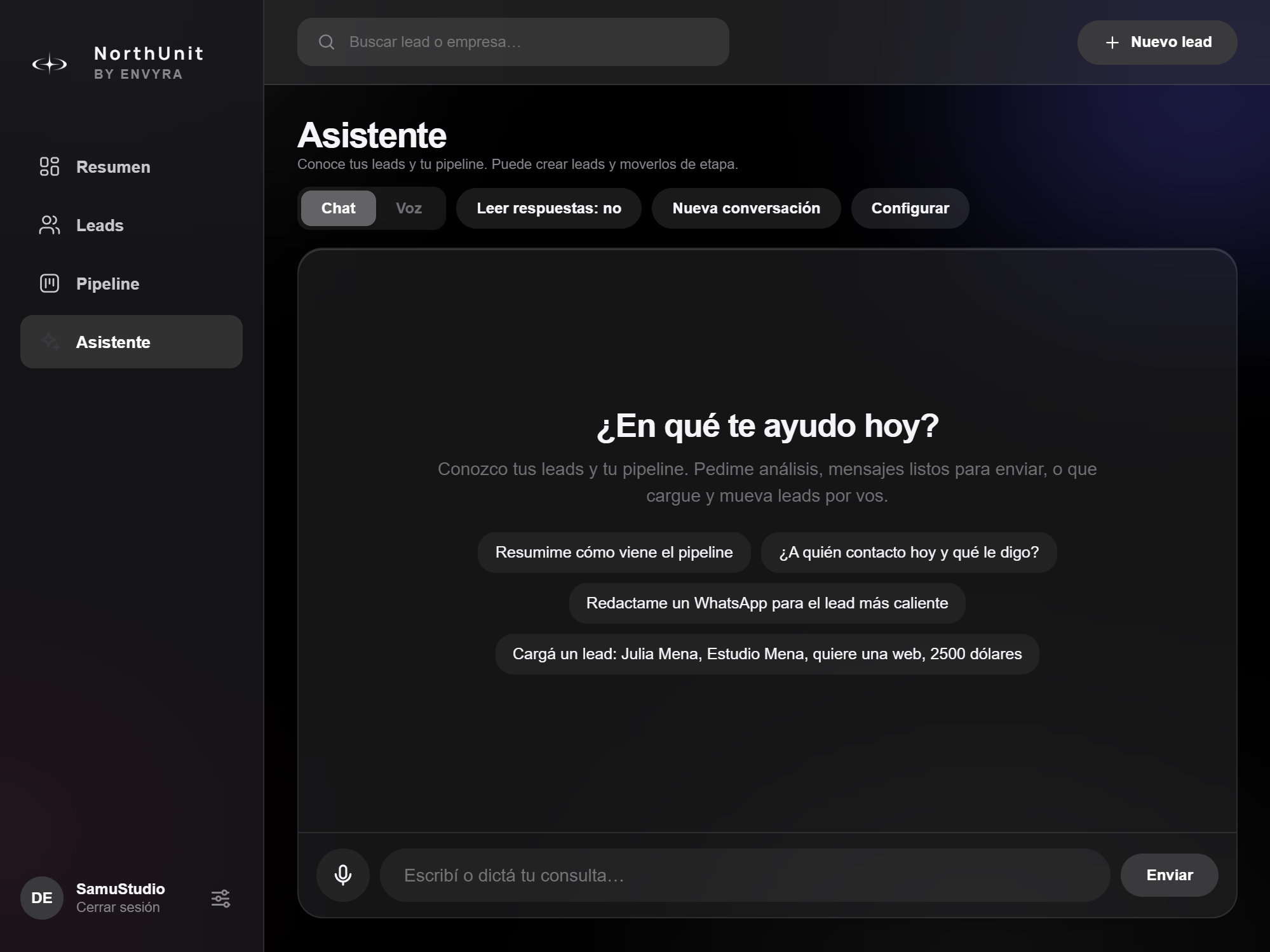This screenshot has width=1270, height=952.
Task: Click the DE user avatar
Action: (x=42, y=898)
